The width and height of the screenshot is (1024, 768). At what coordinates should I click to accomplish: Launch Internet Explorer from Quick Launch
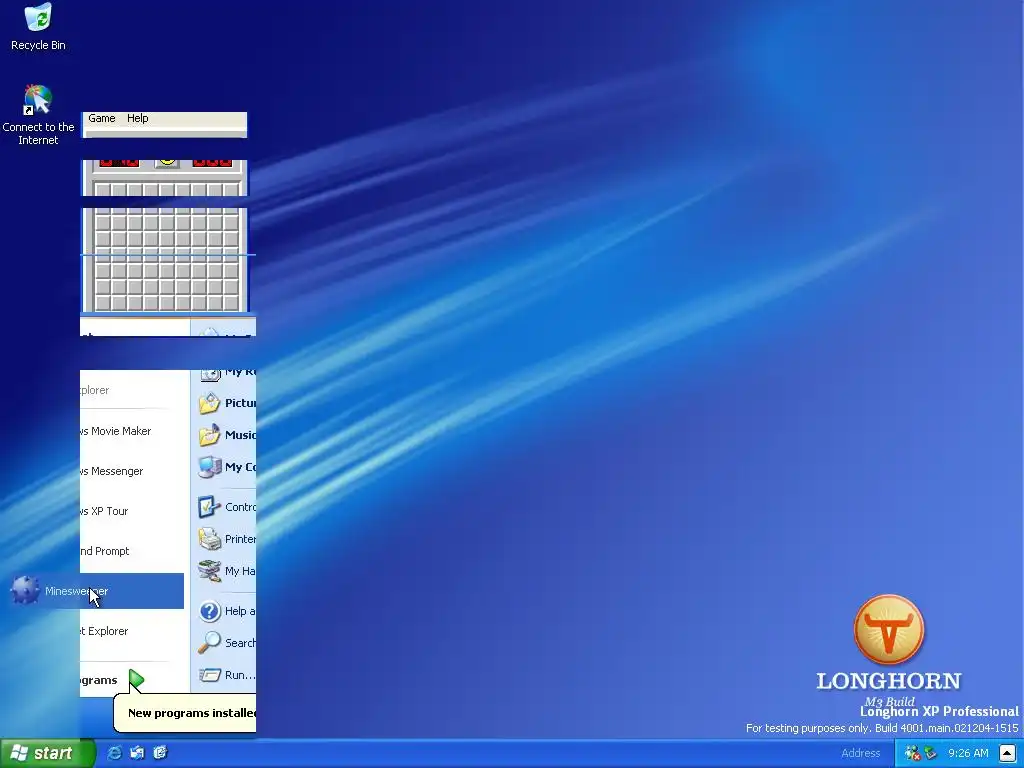(114, 753)
